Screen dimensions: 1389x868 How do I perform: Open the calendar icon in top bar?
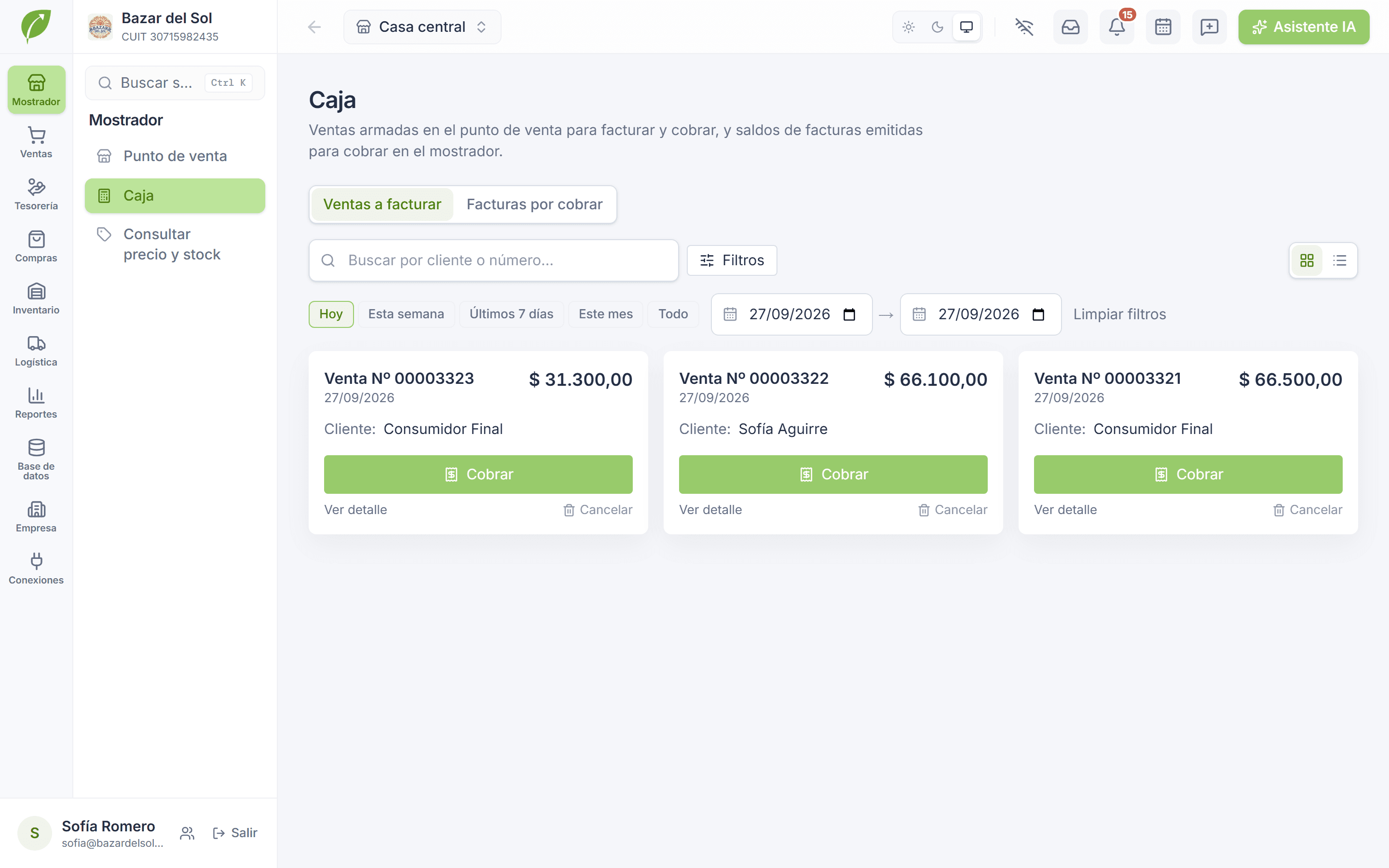coord(1163,27)
